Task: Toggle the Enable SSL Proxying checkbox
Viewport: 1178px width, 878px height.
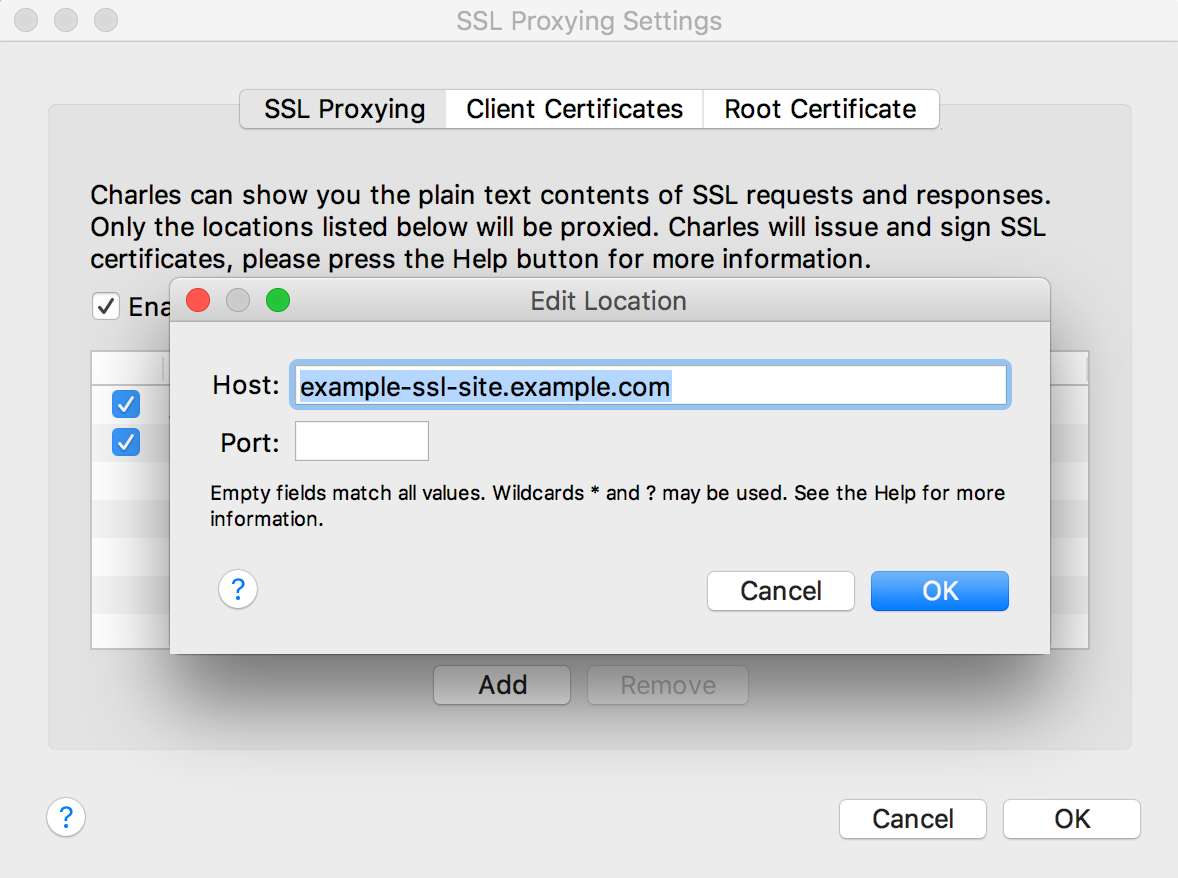Action: (106, 306)
